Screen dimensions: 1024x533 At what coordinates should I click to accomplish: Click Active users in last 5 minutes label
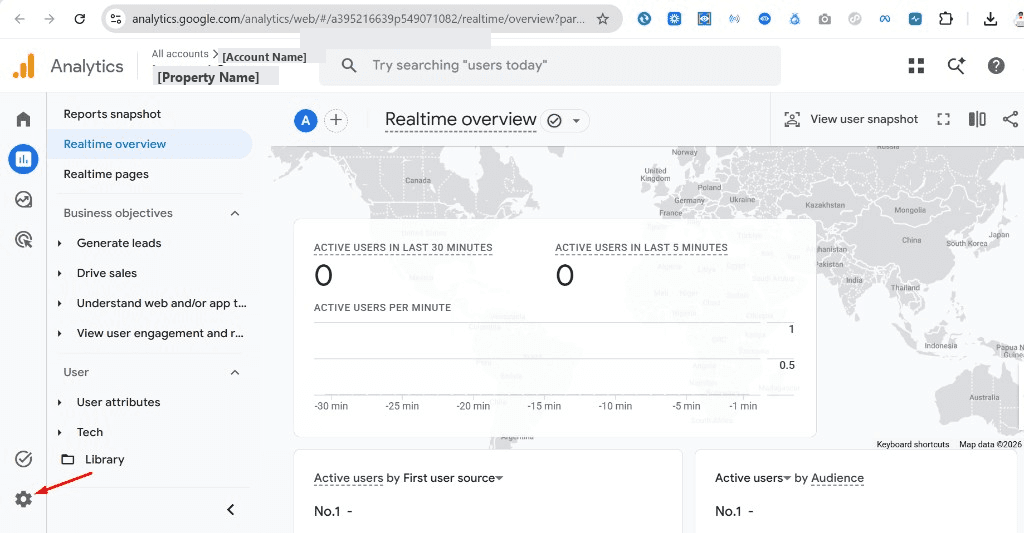tap(641, 248)
